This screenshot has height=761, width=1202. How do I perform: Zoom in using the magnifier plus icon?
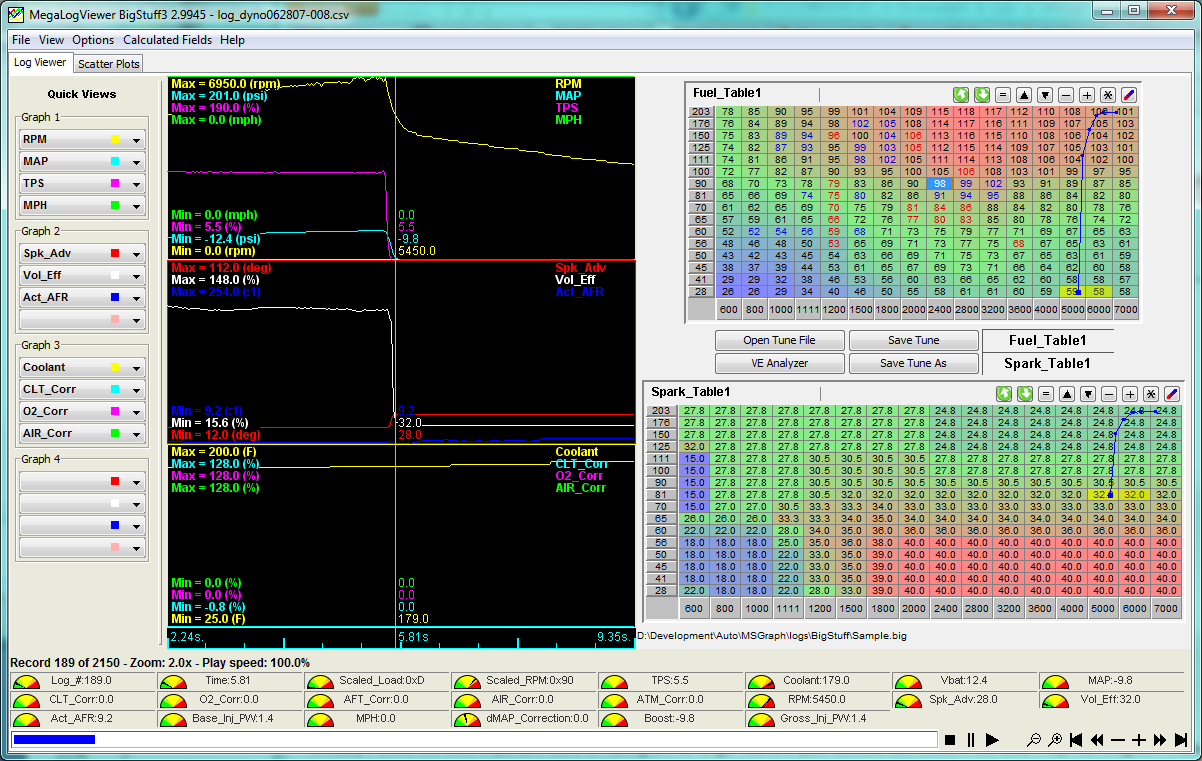pos(1055,740)
